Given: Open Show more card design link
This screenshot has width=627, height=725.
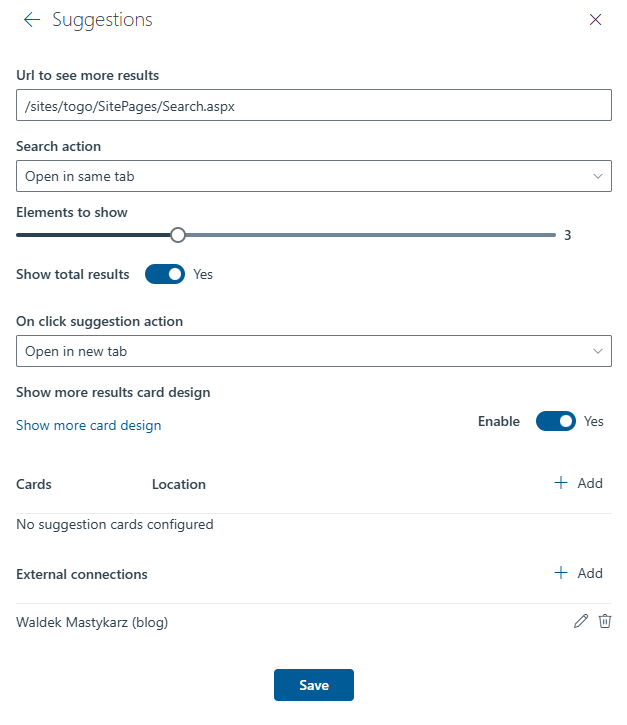Looking at the screenshot, I should pyautogui.click(x=89, y=425).
